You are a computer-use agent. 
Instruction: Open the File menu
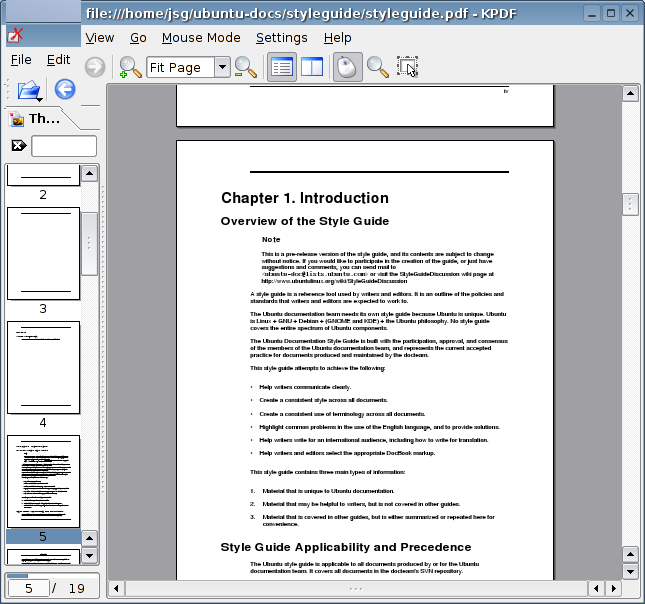click(x=21, y=60)
